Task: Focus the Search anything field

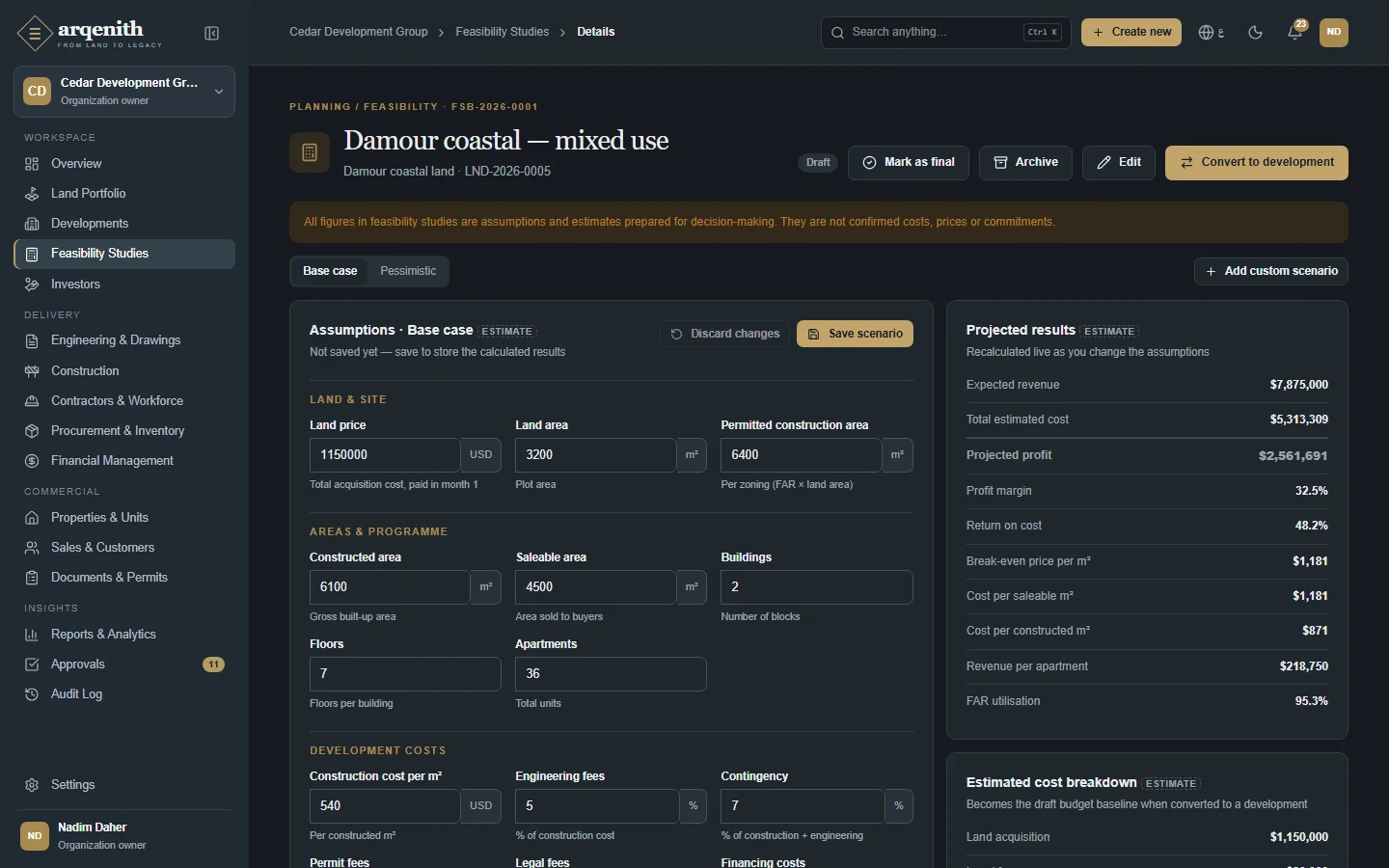Action: coord(945,33)
